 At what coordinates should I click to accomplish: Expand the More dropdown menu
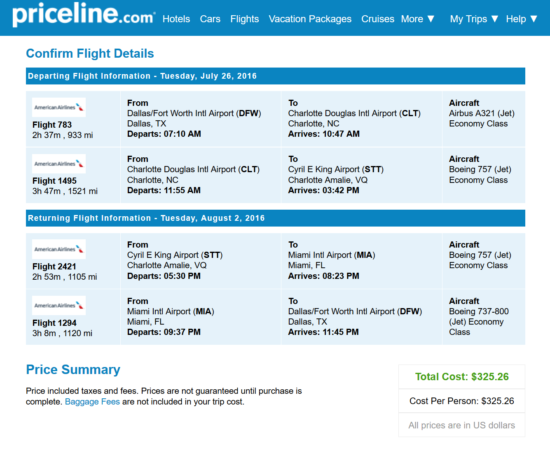tap(418, 19)
